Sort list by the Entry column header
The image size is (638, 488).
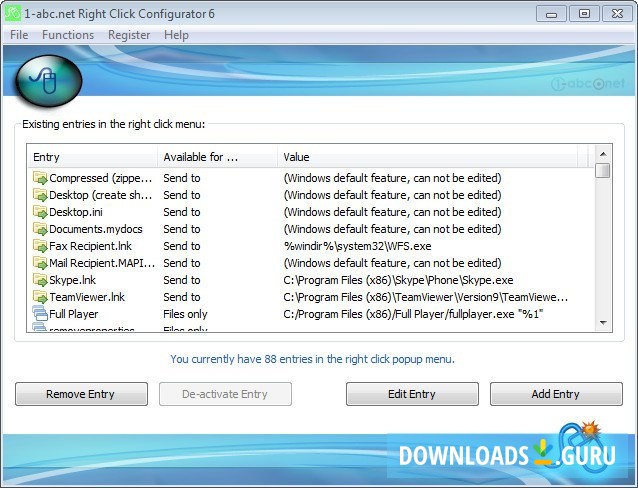click(x=92, y=157)
